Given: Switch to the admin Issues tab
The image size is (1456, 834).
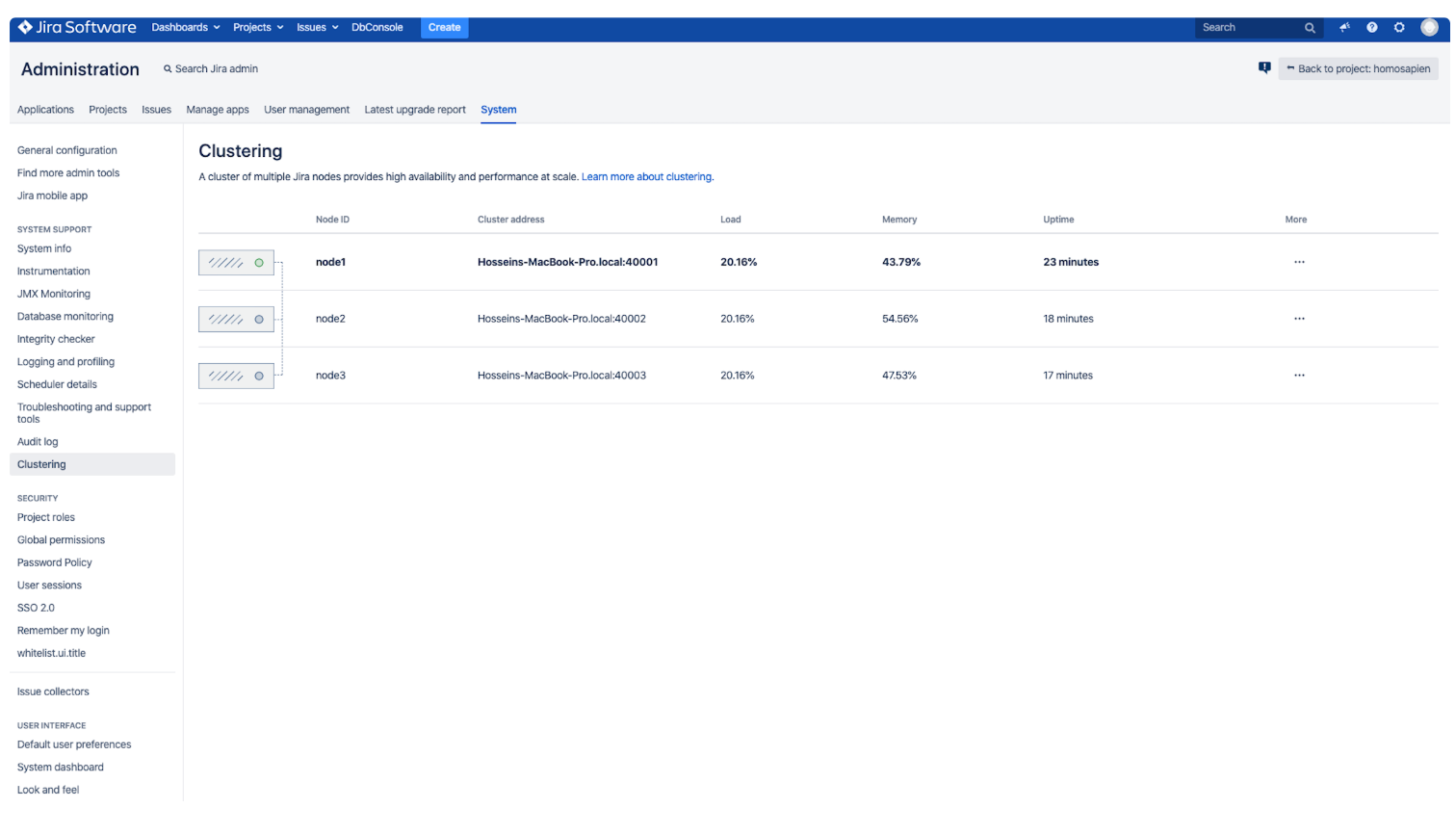Looking at the screenshot, I should pyautogui.click(x=156, y=110).
